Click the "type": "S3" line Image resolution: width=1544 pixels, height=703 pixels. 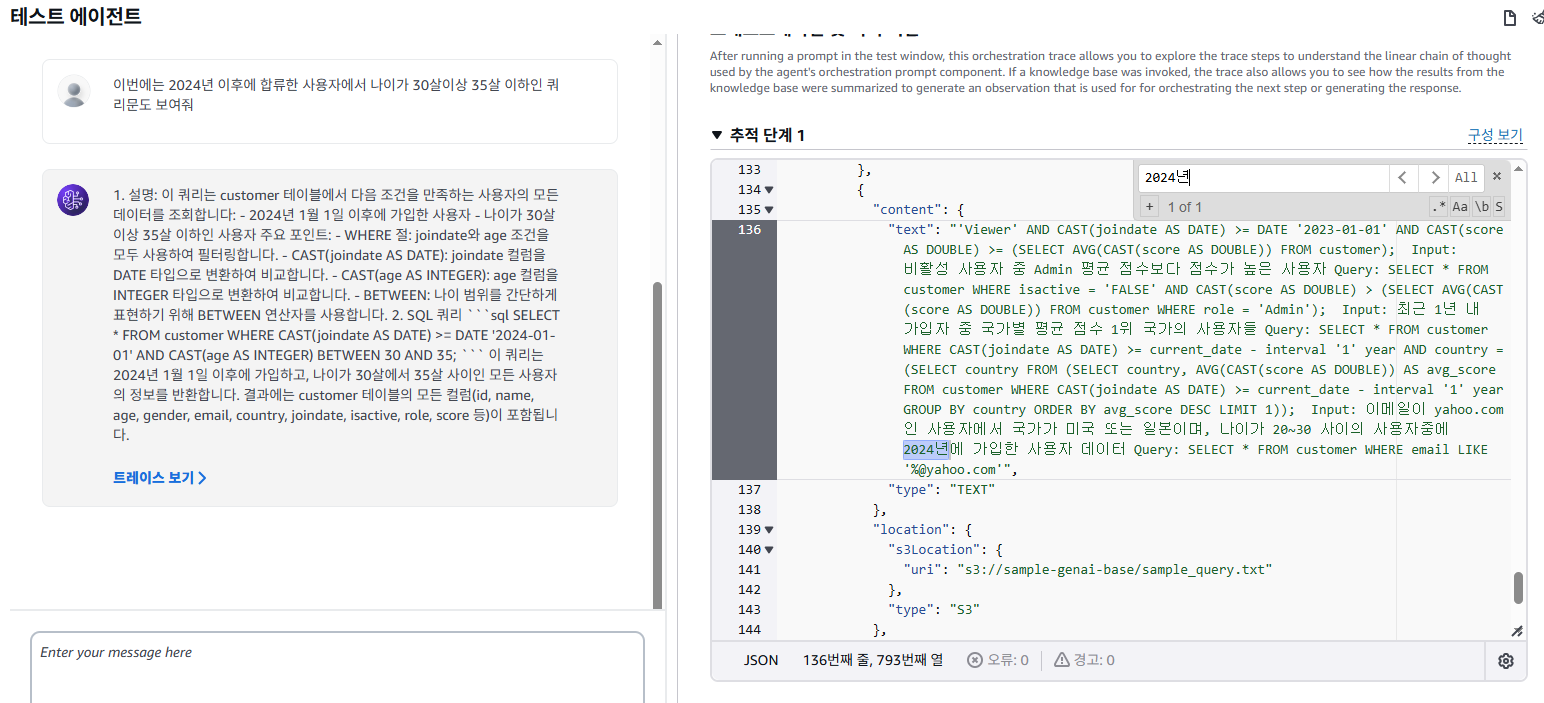(x=933, y=610)
